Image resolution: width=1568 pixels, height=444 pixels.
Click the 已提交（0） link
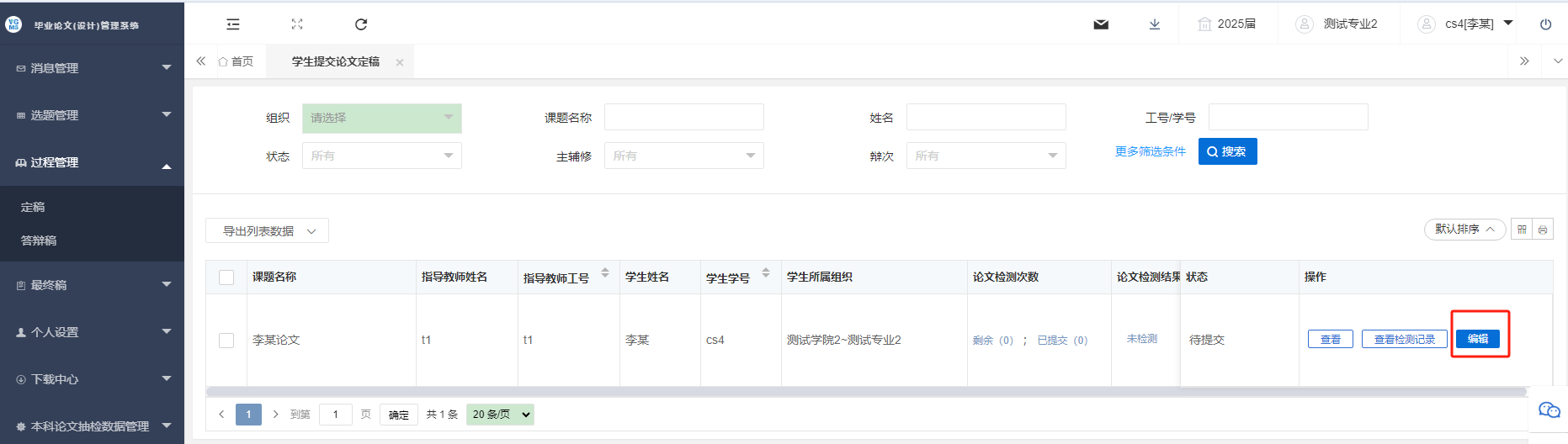tap(1062, 341)
